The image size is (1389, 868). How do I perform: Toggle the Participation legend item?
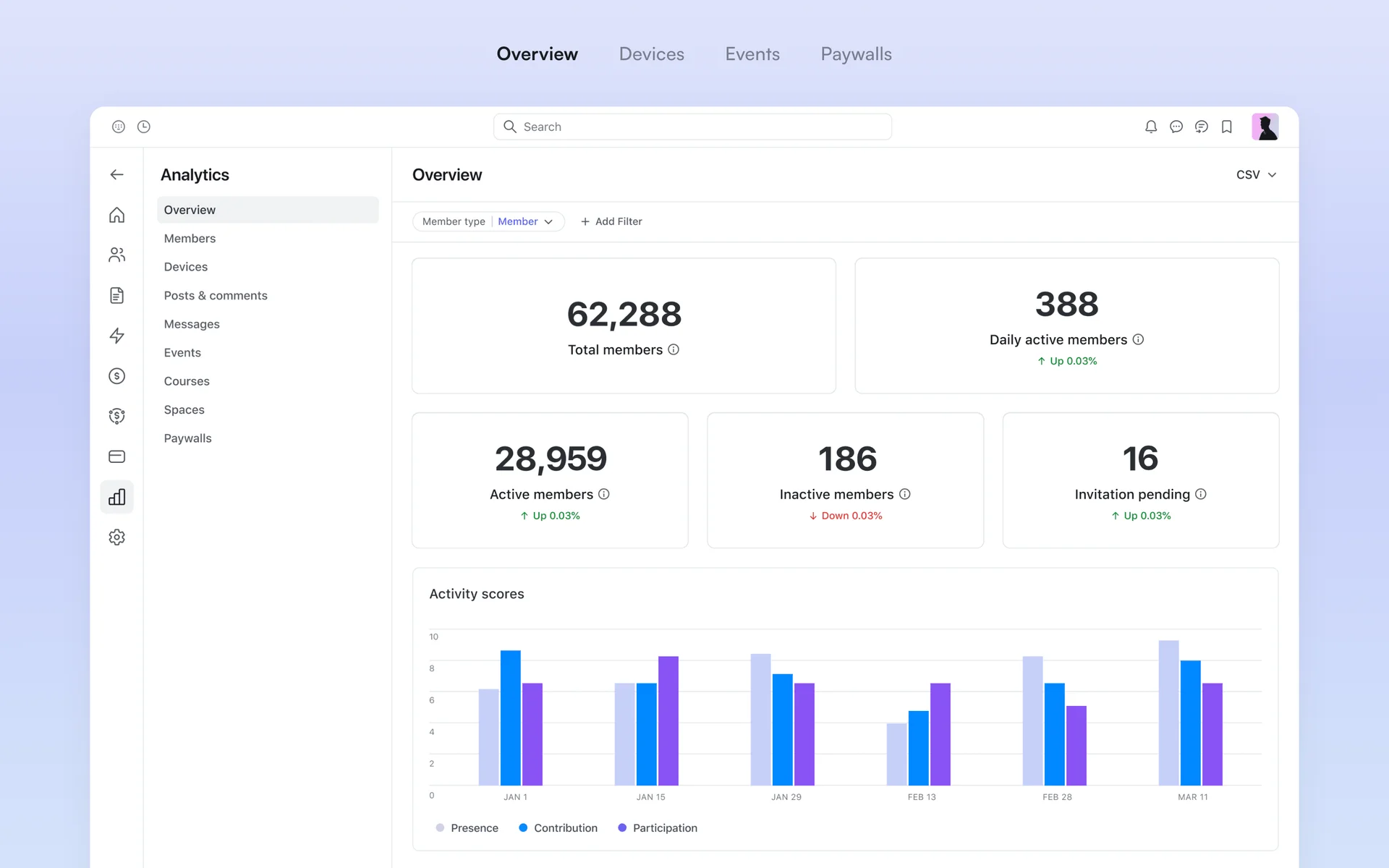tap(657, 827)
